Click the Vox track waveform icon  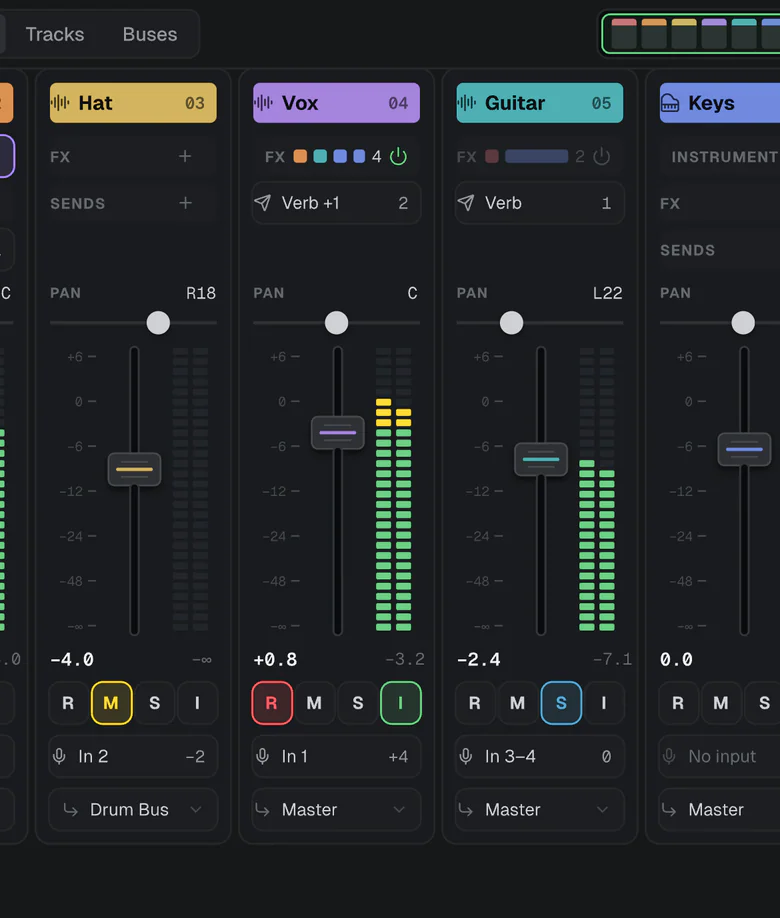pyautogui.click(x=263, y=103)
